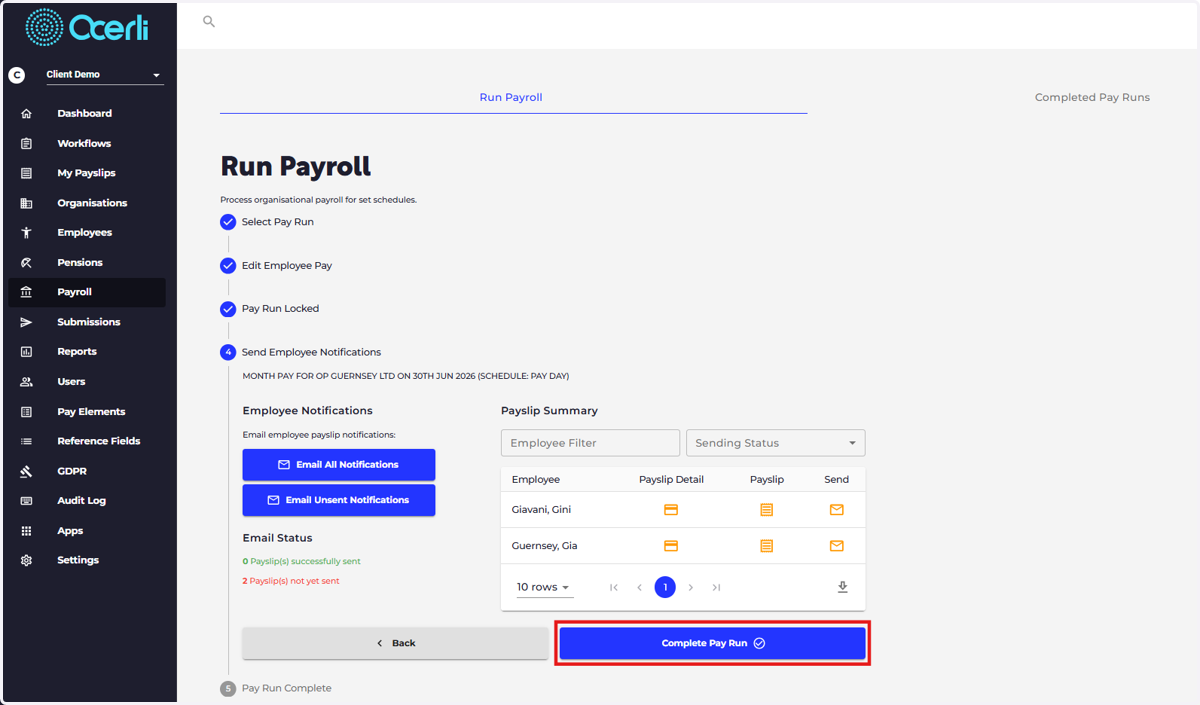This screenshot has width=1200, height=705.
Task: Send payslip email to Guernsey, Gia
Action: coord(837,546)
